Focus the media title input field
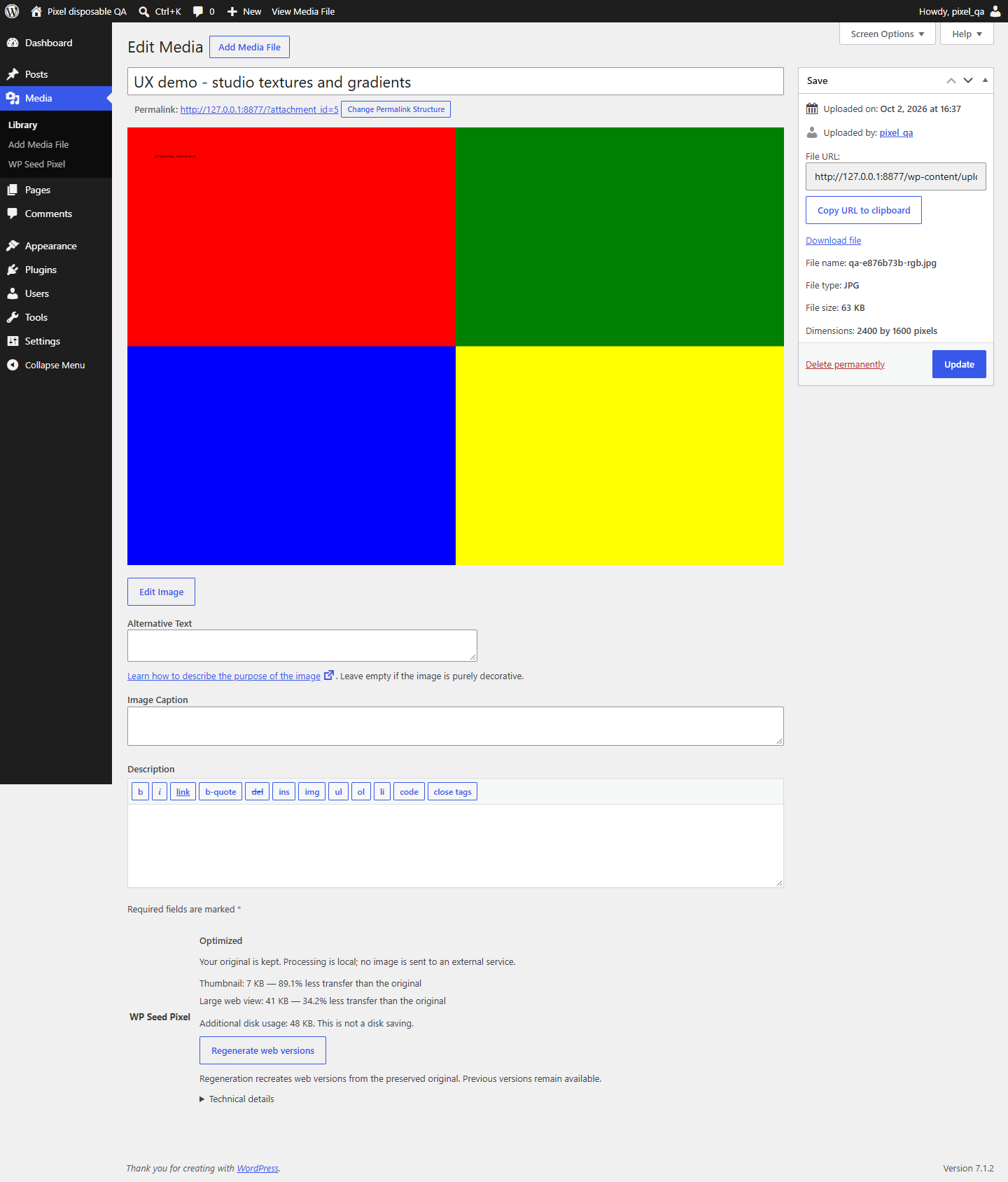This screenshot has height=1182, width=1008. pyautogui.click(x=455, y=81)
